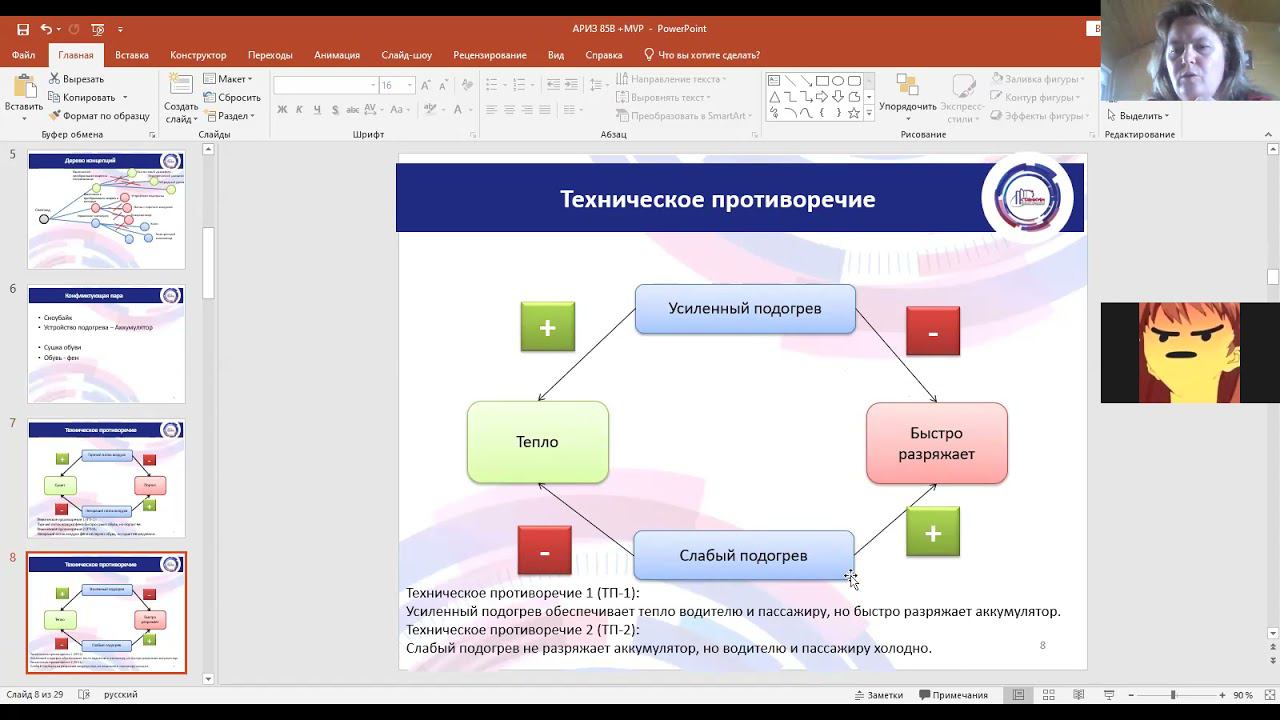Click the Создать слайд icon

pyautogui.click(x=181, y=86)
